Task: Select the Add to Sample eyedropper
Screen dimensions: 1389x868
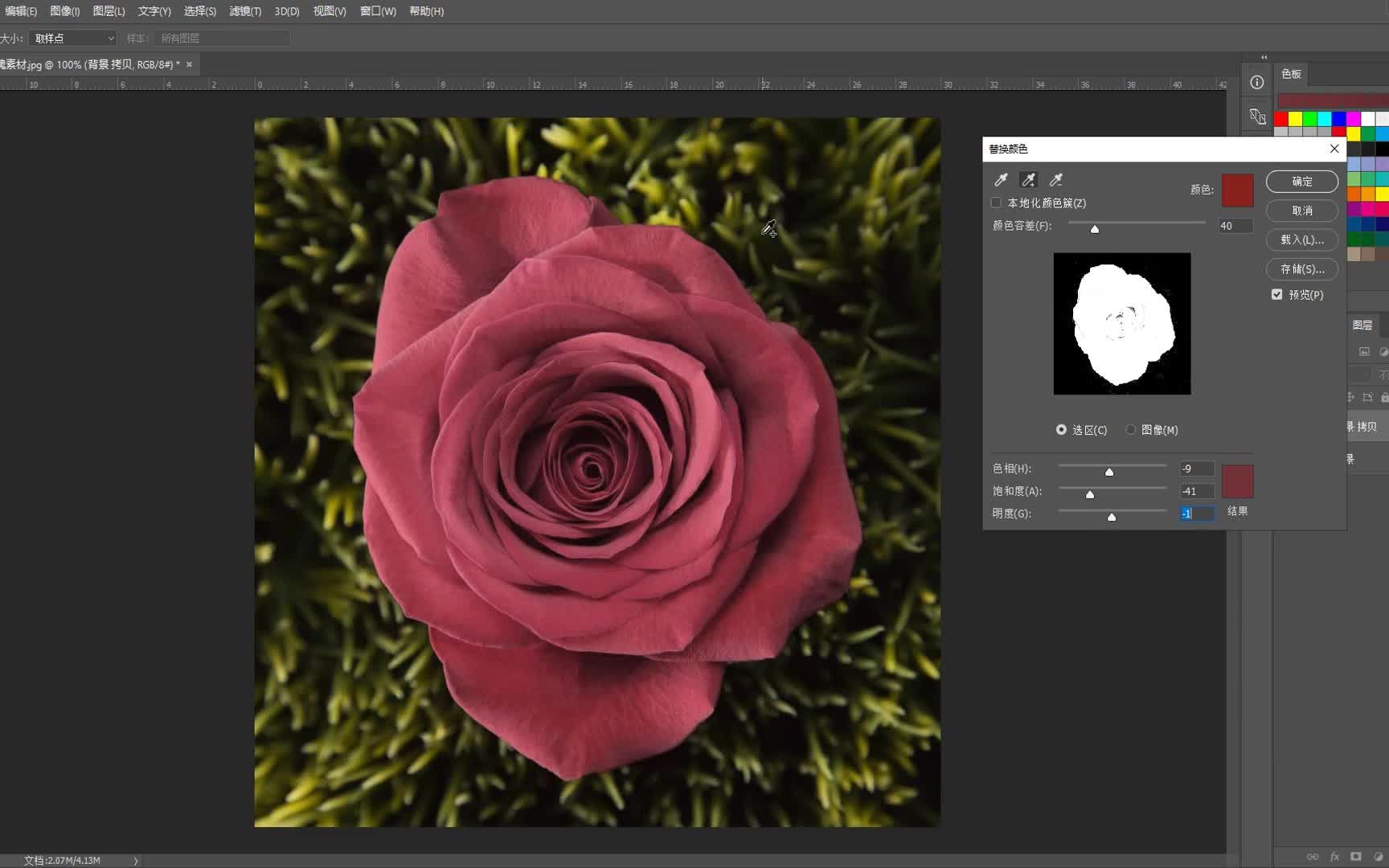Action: 1028,180
